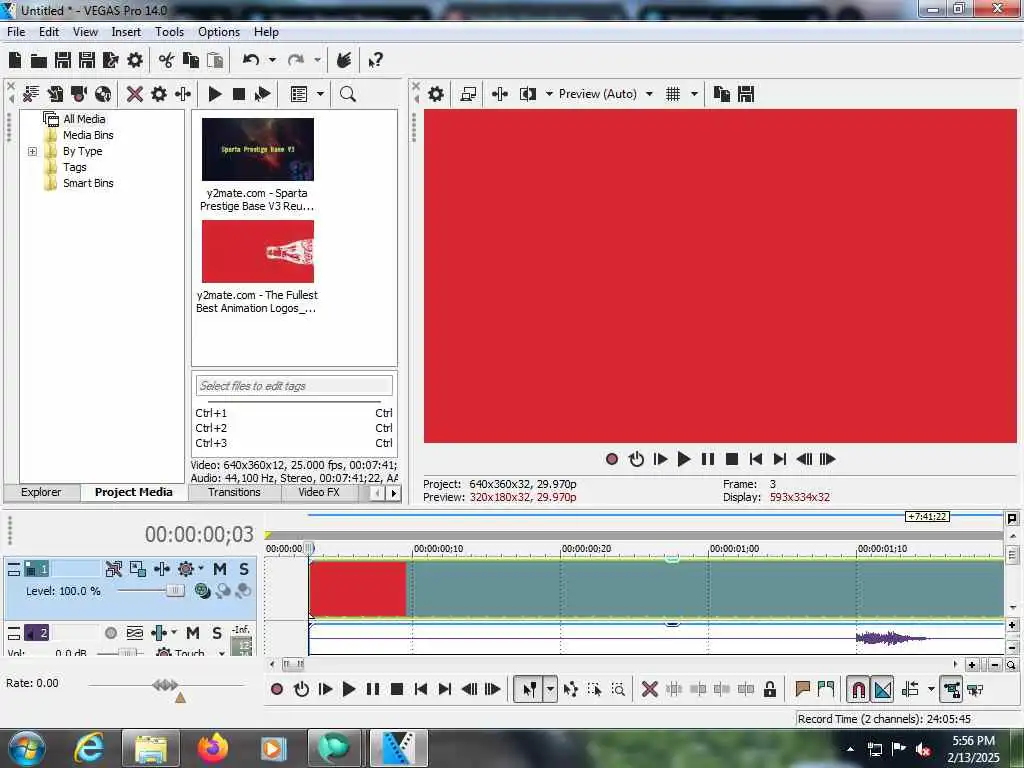The image size is (1024, 768).
Task: Click Get Media from the Web globe icon
Action: [x=103, y=94]
